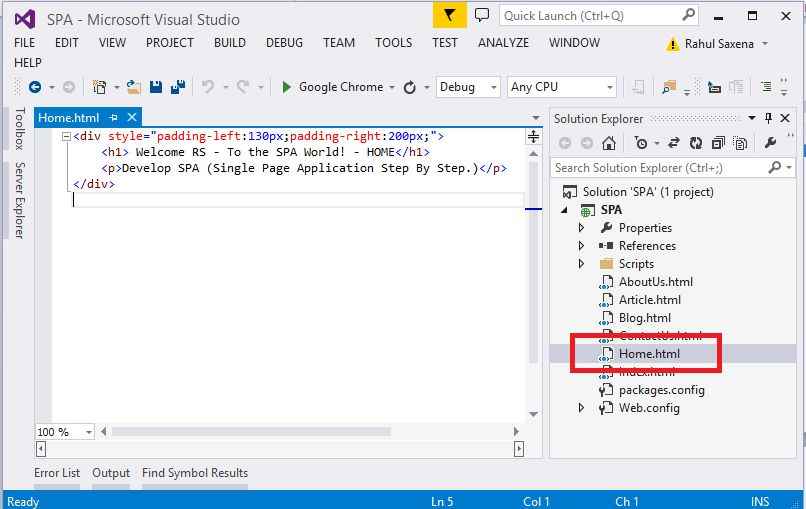
Task: Click the warning icon next to Rahul Saxena
Action: [672, 44]
